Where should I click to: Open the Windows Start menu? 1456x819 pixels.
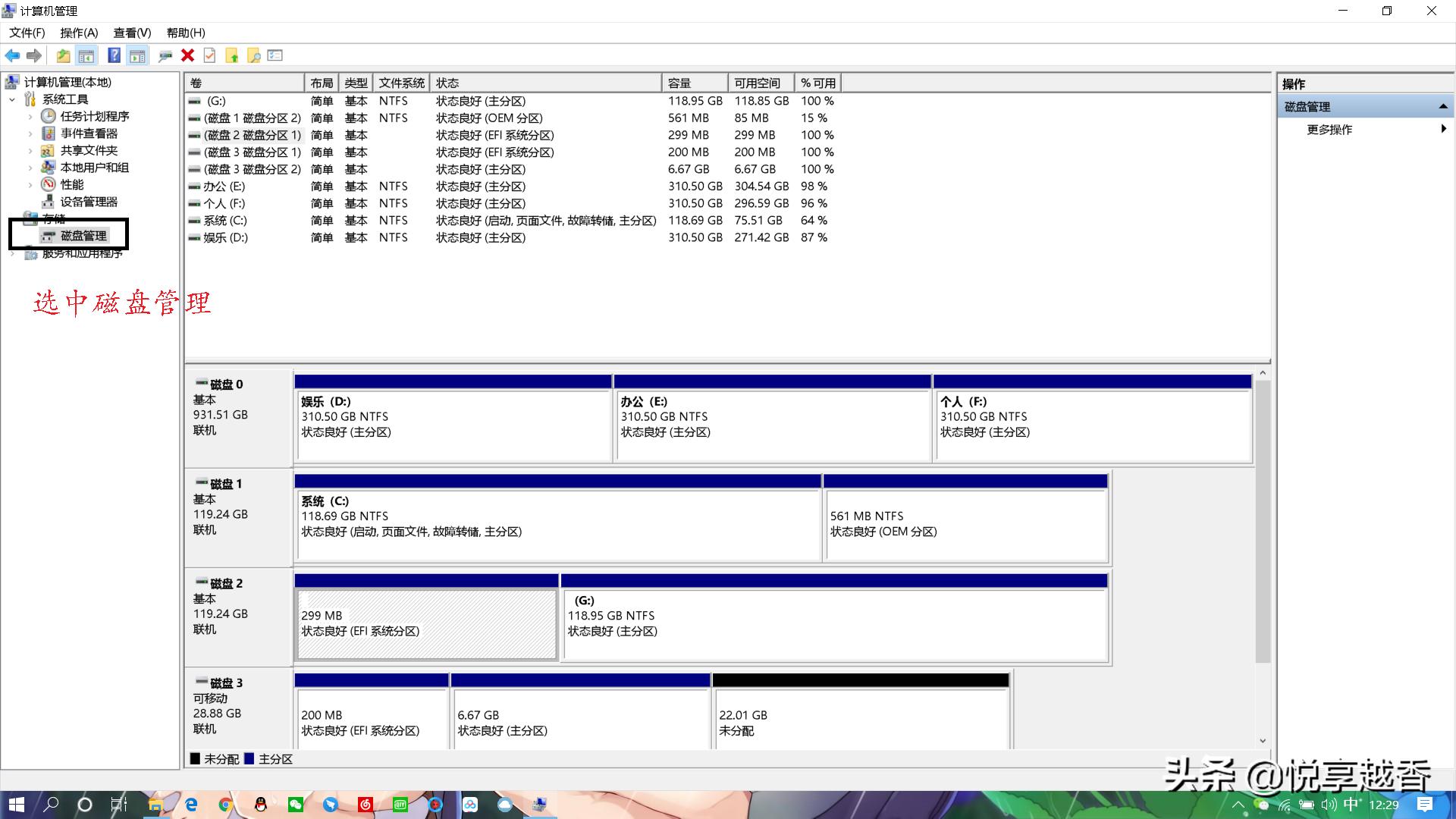tap(15, 804)
